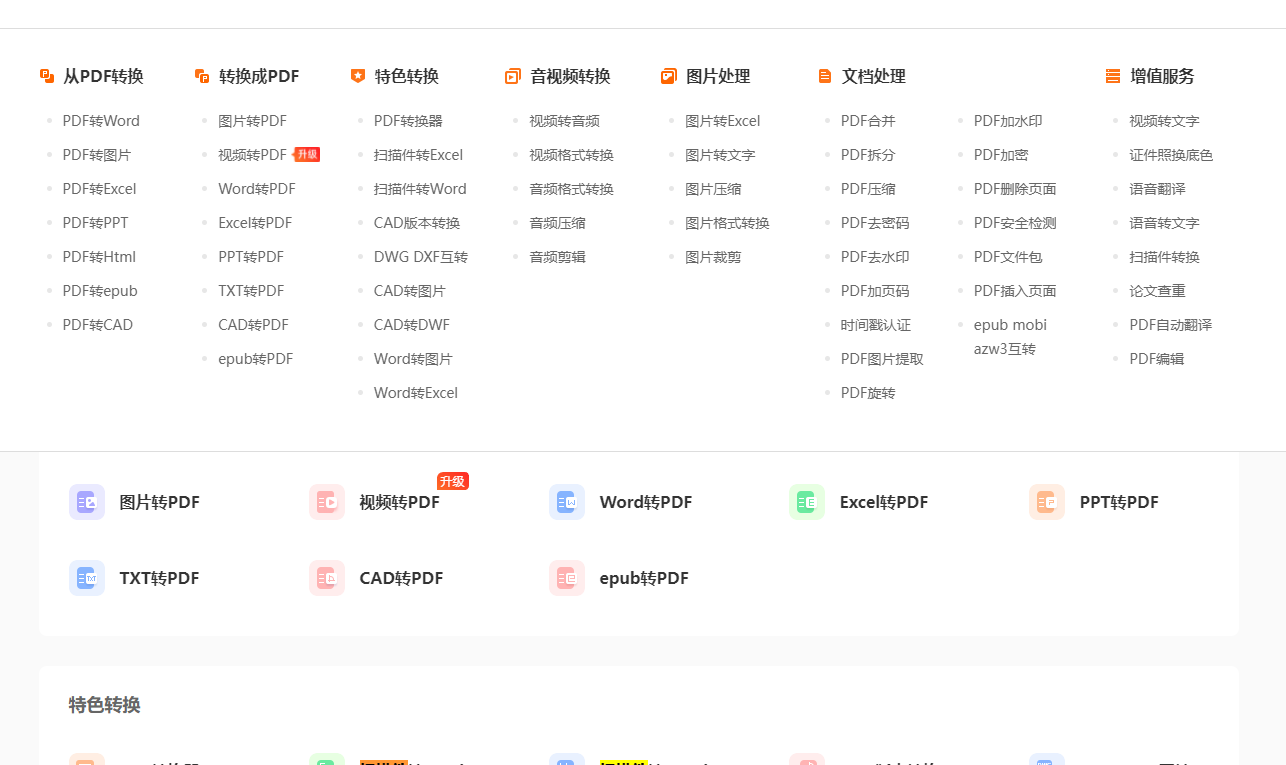1286x765 pixels.
Task: Click PDF旋转 link
Action: click(868, 393)
